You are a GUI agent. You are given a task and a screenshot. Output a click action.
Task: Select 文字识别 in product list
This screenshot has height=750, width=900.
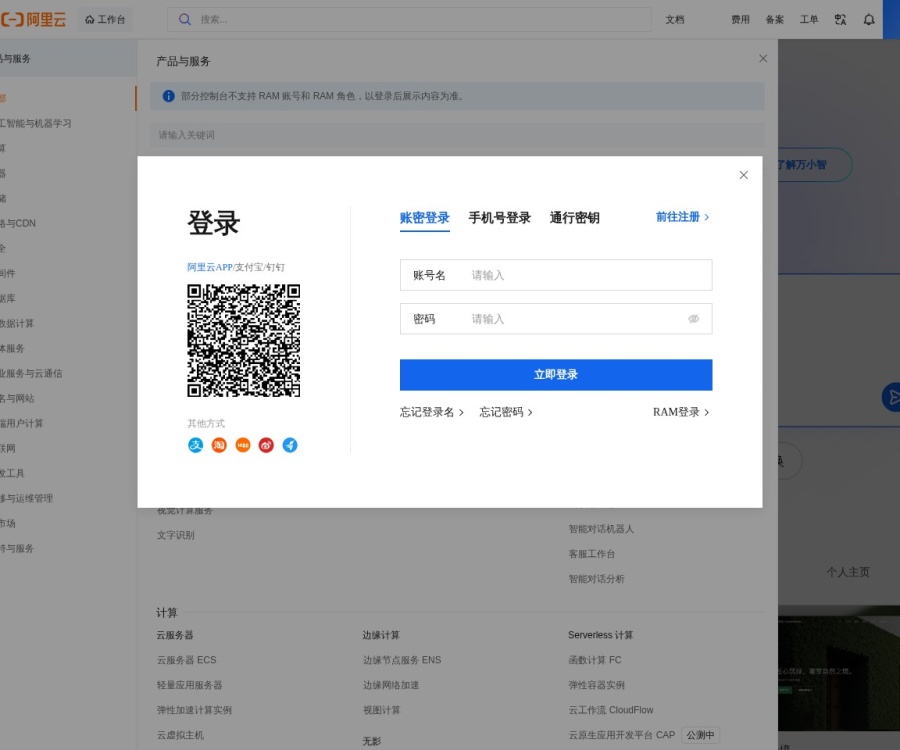point(176,535)
